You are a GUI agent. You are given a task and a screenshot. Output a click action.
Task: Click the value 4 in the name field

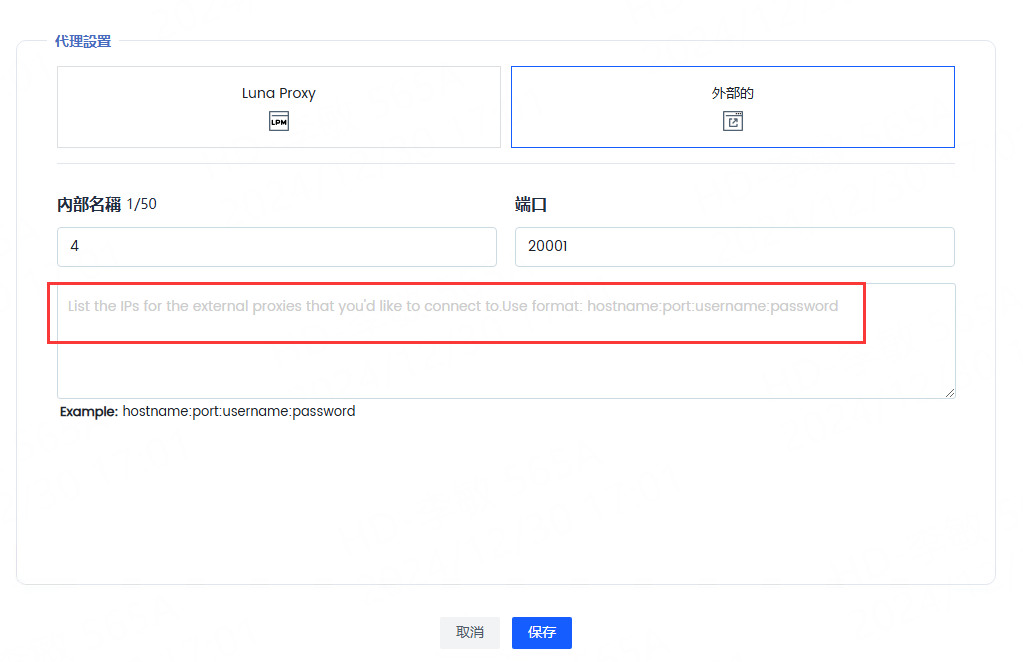click(x=74, y=246)
